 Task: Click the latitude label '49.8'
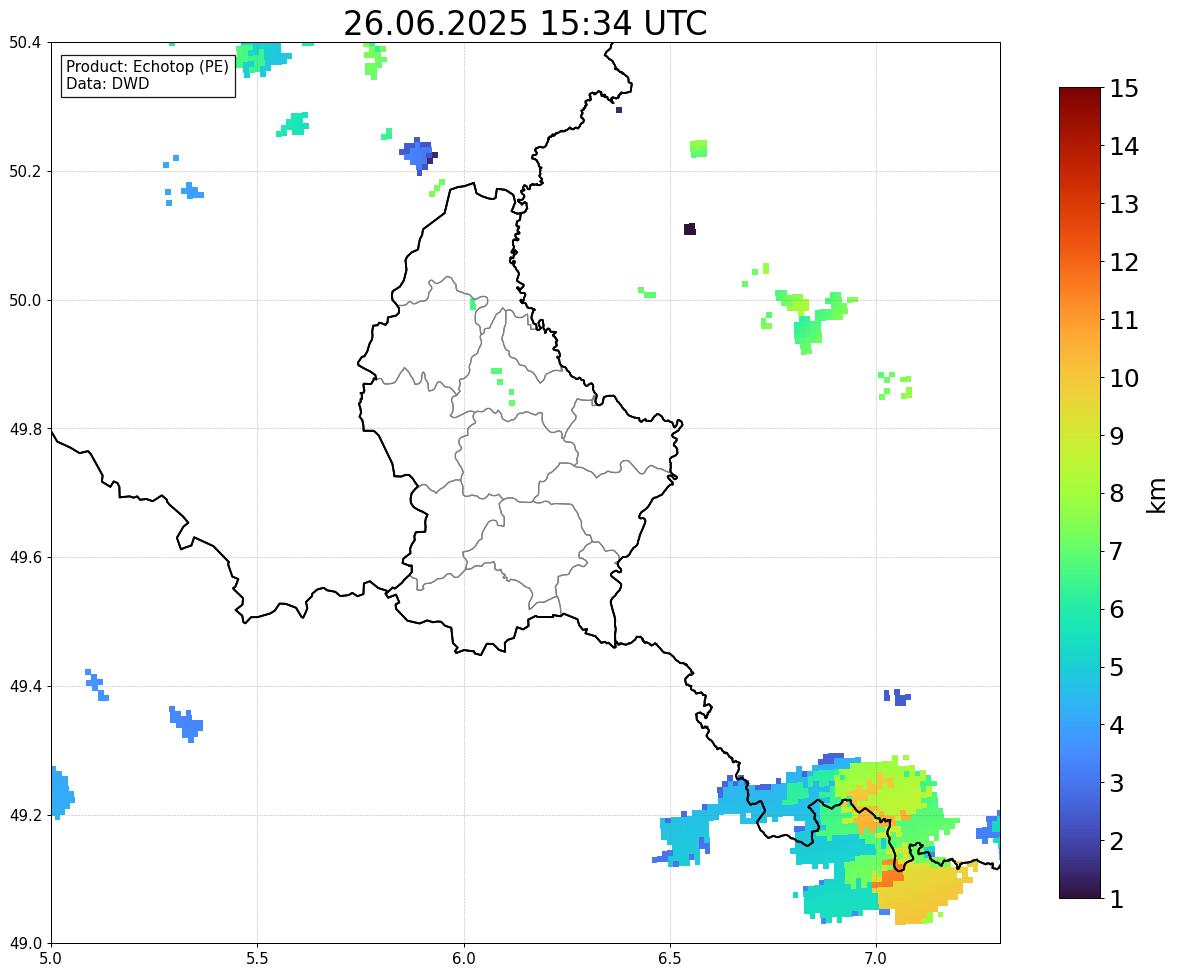[x=25, y=429]
